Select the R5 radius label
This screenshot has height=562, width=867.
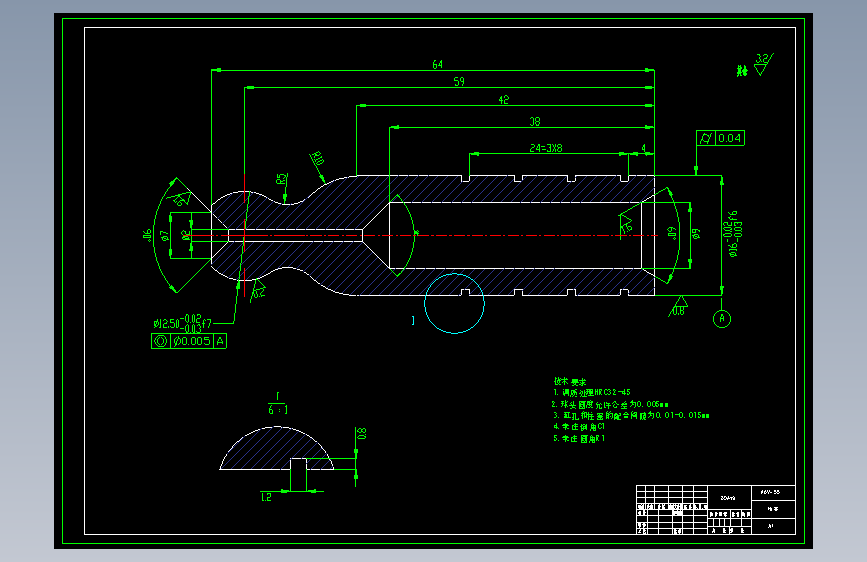[x=281, y=179]
